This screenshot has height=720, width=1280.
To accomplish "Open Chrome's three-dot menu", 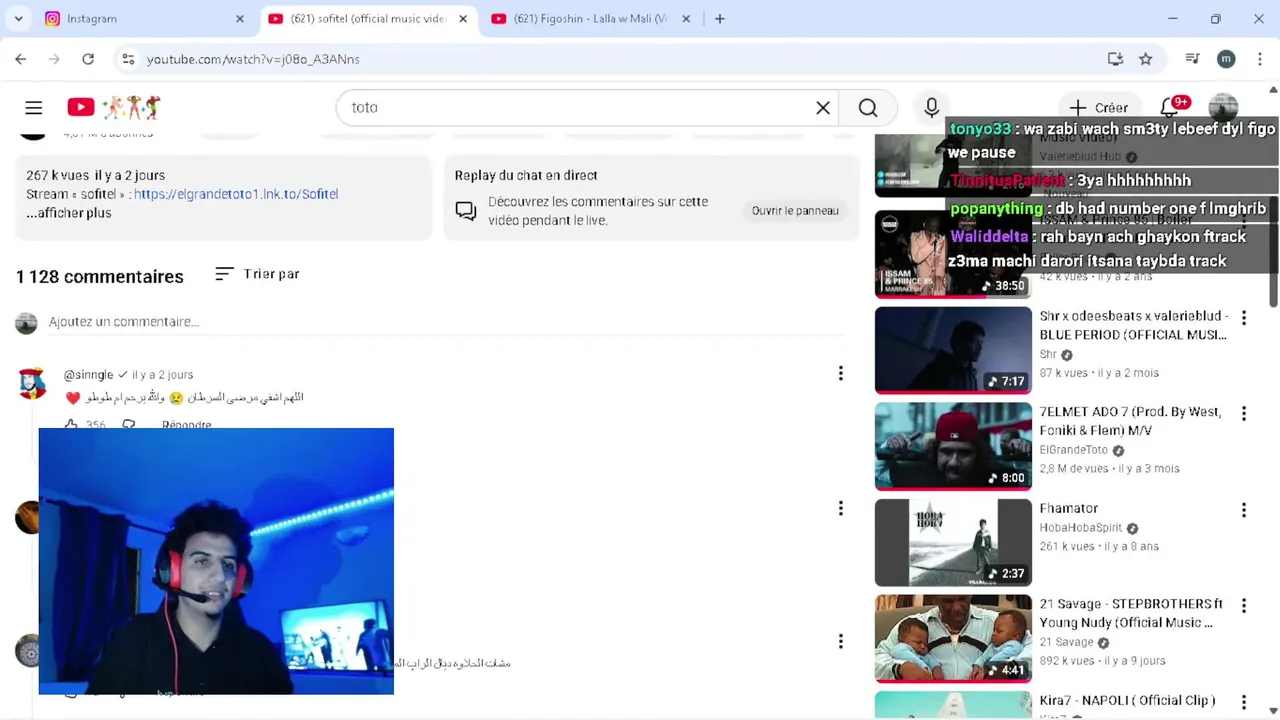I will [1259, 59].
